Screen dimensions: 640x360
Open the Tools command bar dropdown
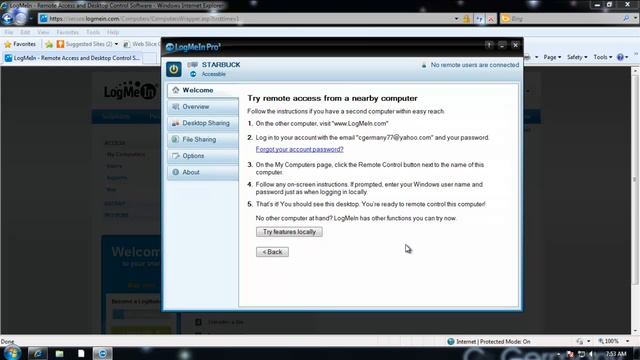point(602,57)
